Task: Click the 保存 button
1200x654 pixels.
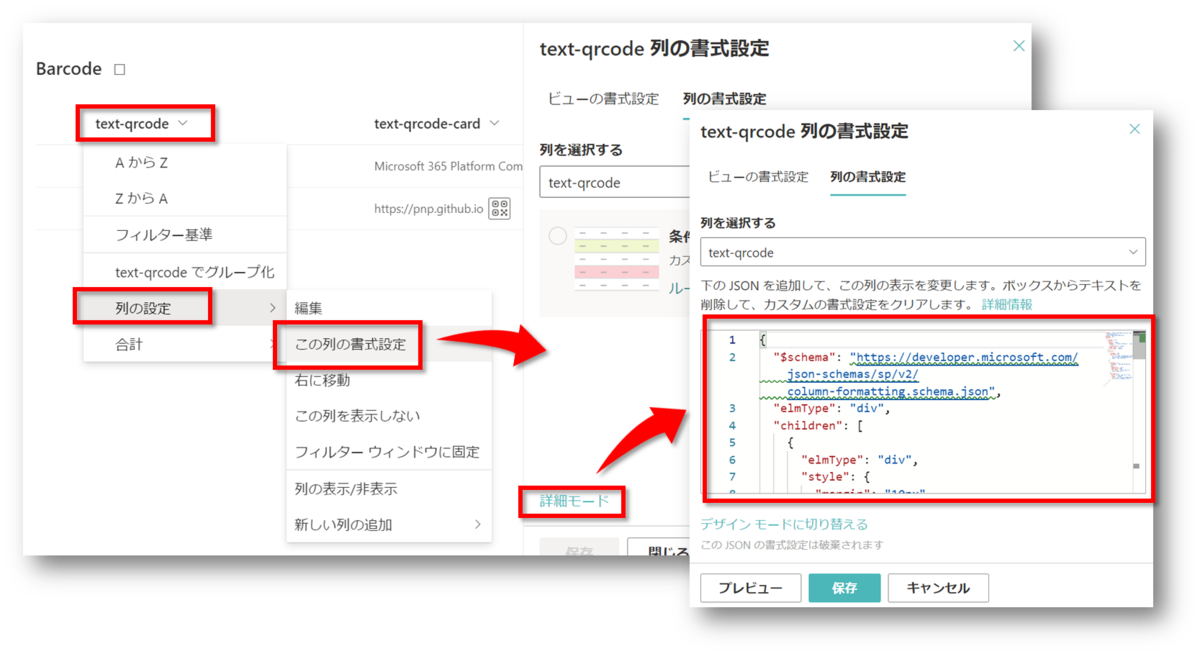Action: [x=844, y=588]
